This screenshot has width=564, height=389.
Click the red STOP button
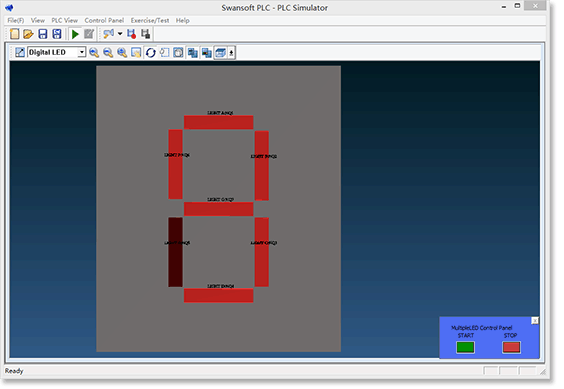pos(511,347)
